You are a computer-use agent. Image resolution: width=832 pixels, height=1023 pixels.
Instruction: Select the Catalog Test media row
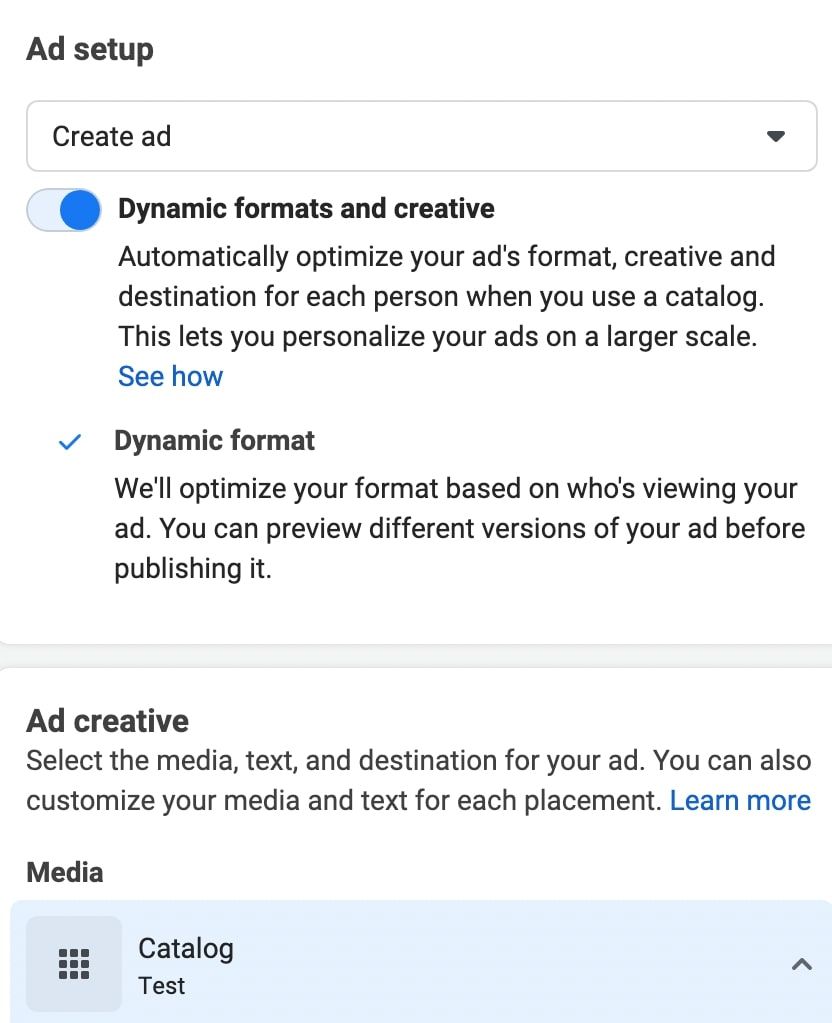click(x=420, y=965)
